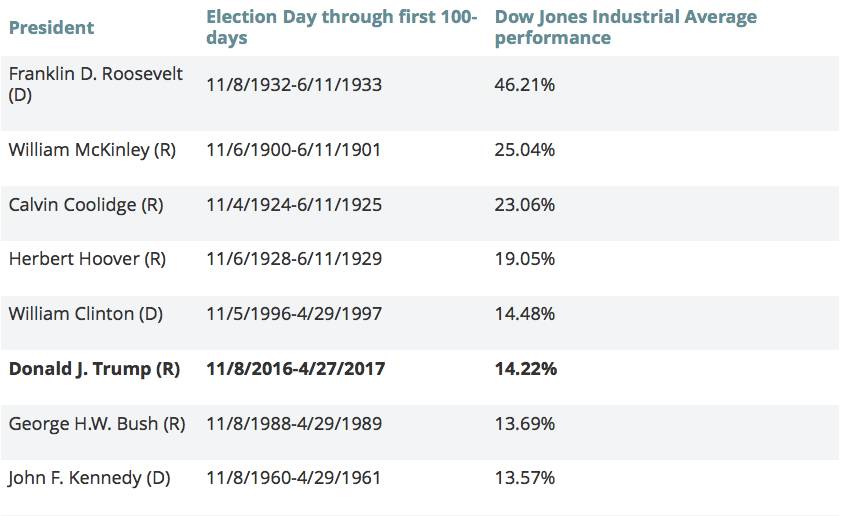Click the President column header

click(x=52, y=27)
